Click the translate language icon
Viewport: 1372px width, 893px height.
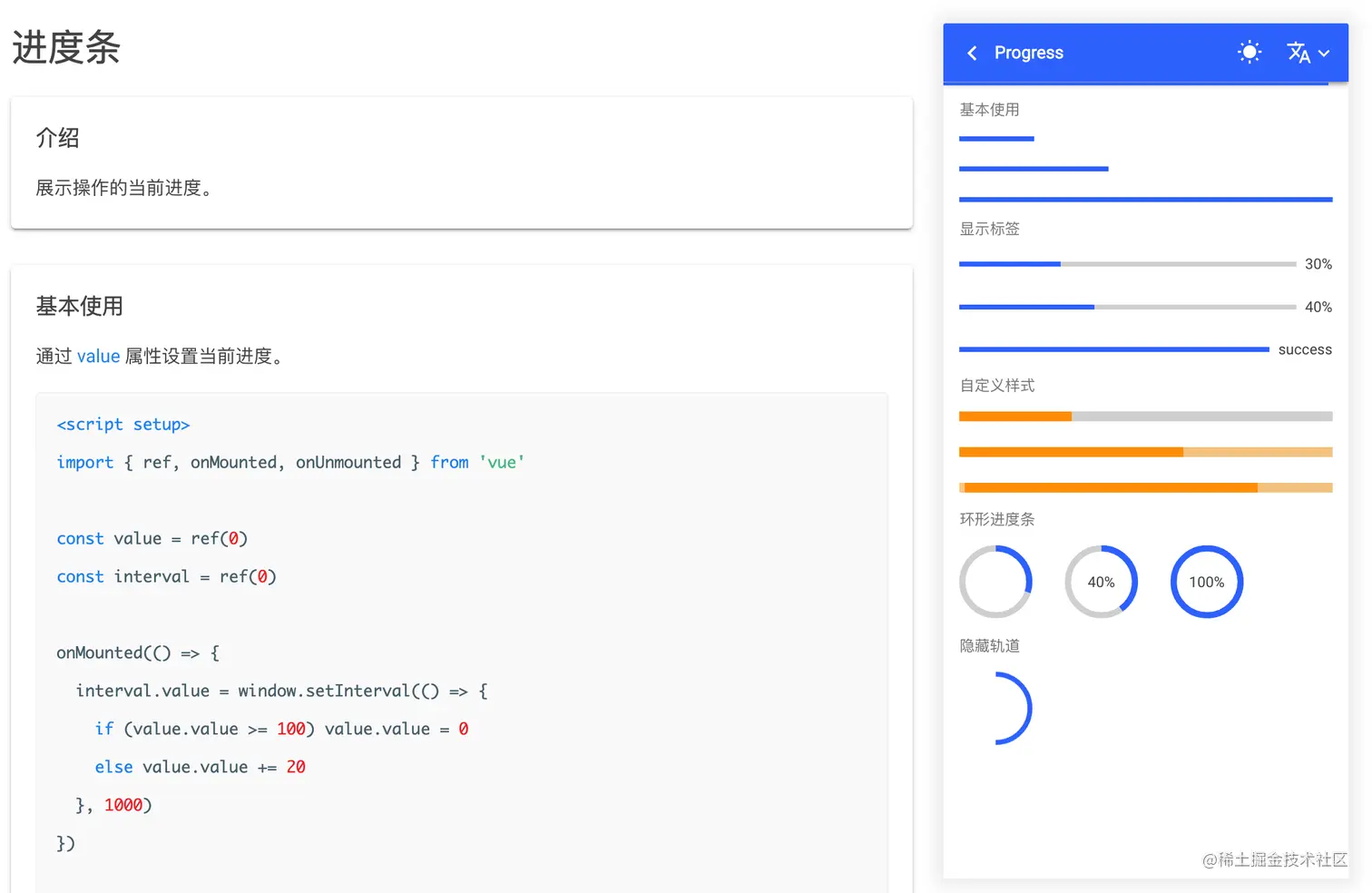(1298, 53)
